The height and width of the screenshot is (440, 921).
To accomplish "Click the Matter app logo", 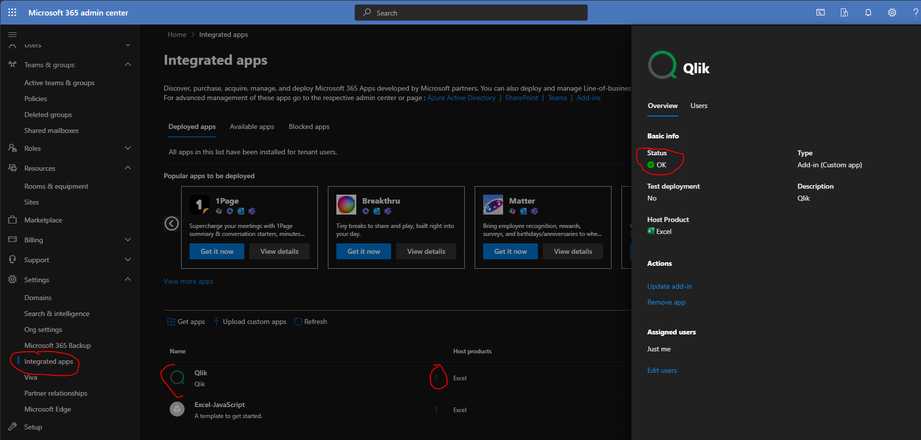I will [x=493, y=205].
